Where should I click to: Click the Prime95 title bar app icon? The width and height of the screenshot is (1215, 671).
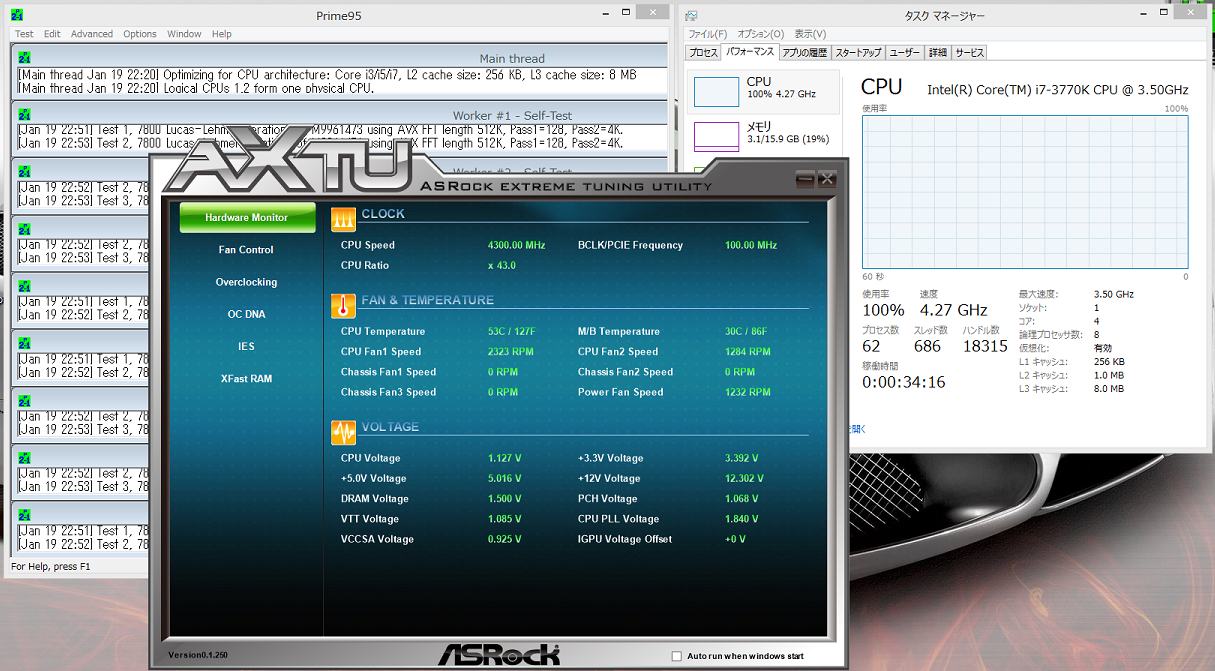[17, 15]
